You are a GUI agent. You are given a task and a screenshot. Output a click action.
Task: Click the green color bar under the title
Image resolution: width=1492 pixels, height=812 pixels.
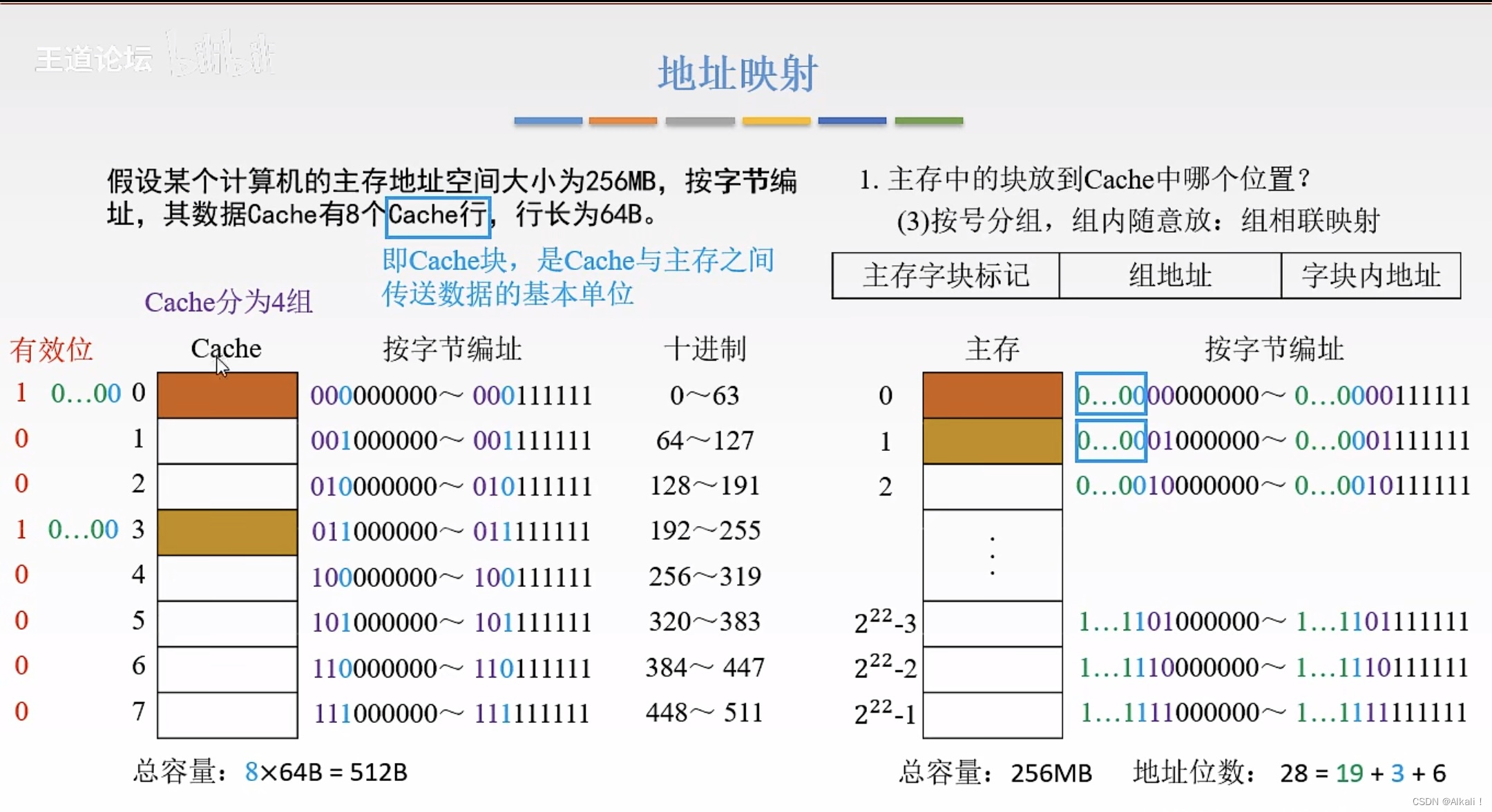928,121
